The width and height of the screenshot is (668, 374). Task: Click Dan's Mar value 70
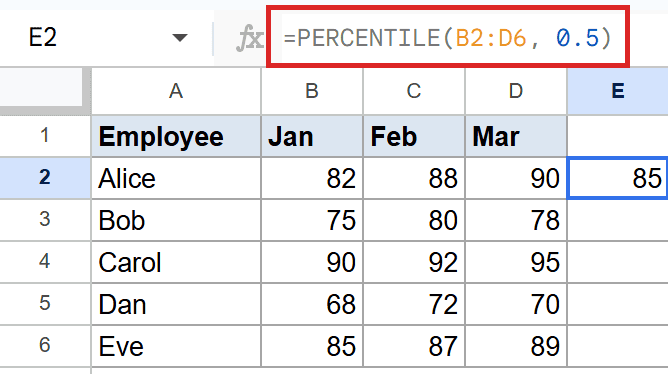(516, 304)
